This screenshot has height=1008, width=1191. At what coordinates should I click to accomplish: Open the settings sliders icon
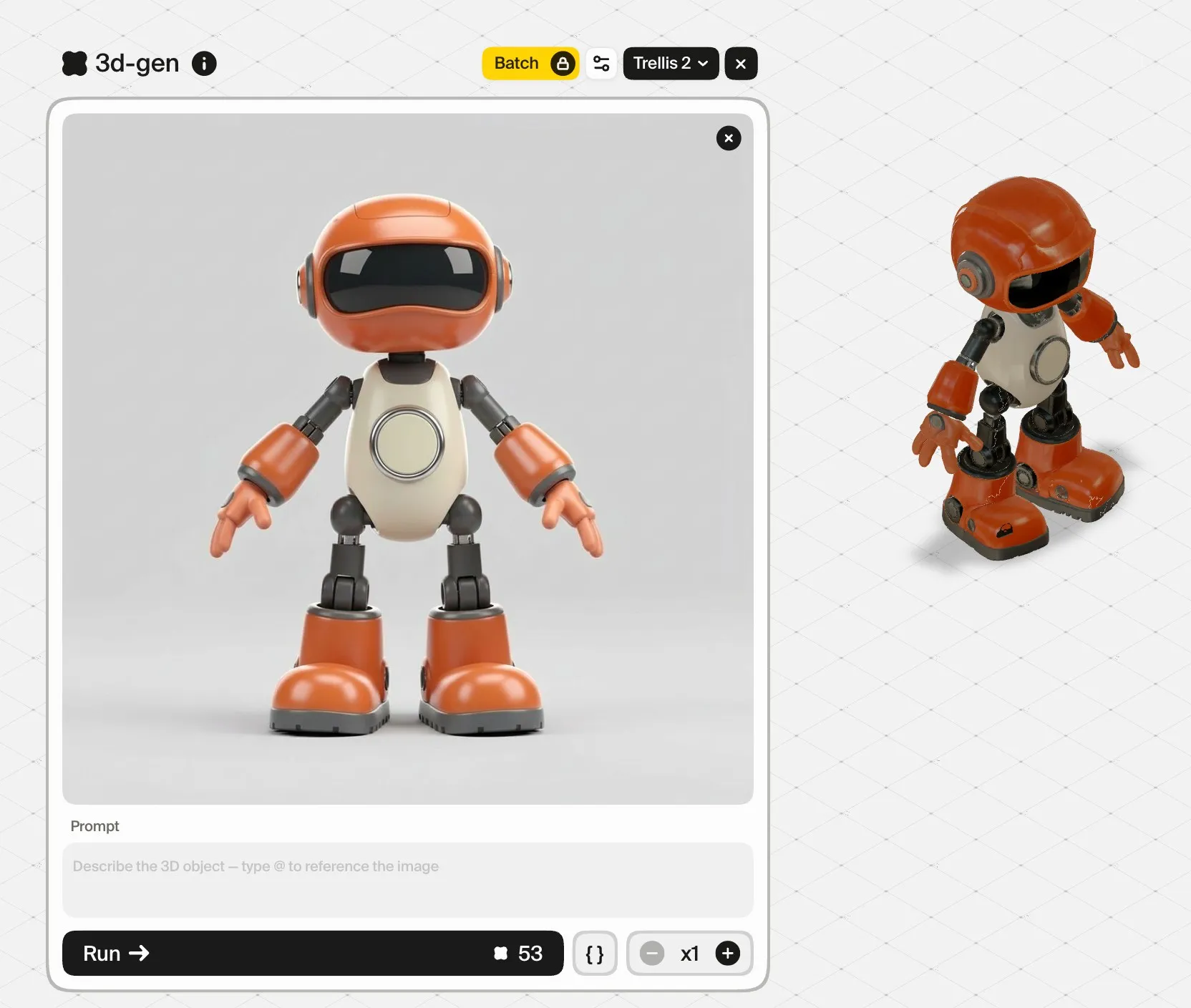601,63
